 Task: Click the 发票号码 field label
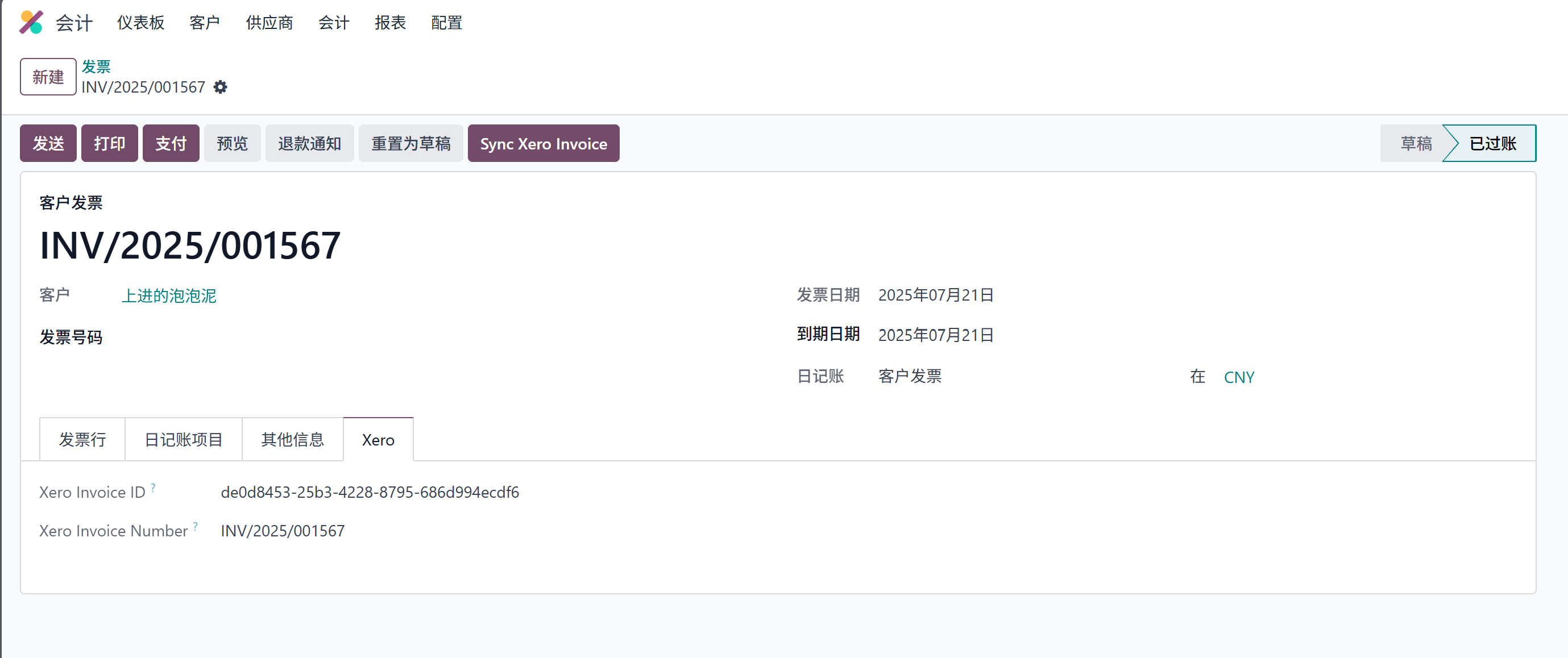[71, 337]
